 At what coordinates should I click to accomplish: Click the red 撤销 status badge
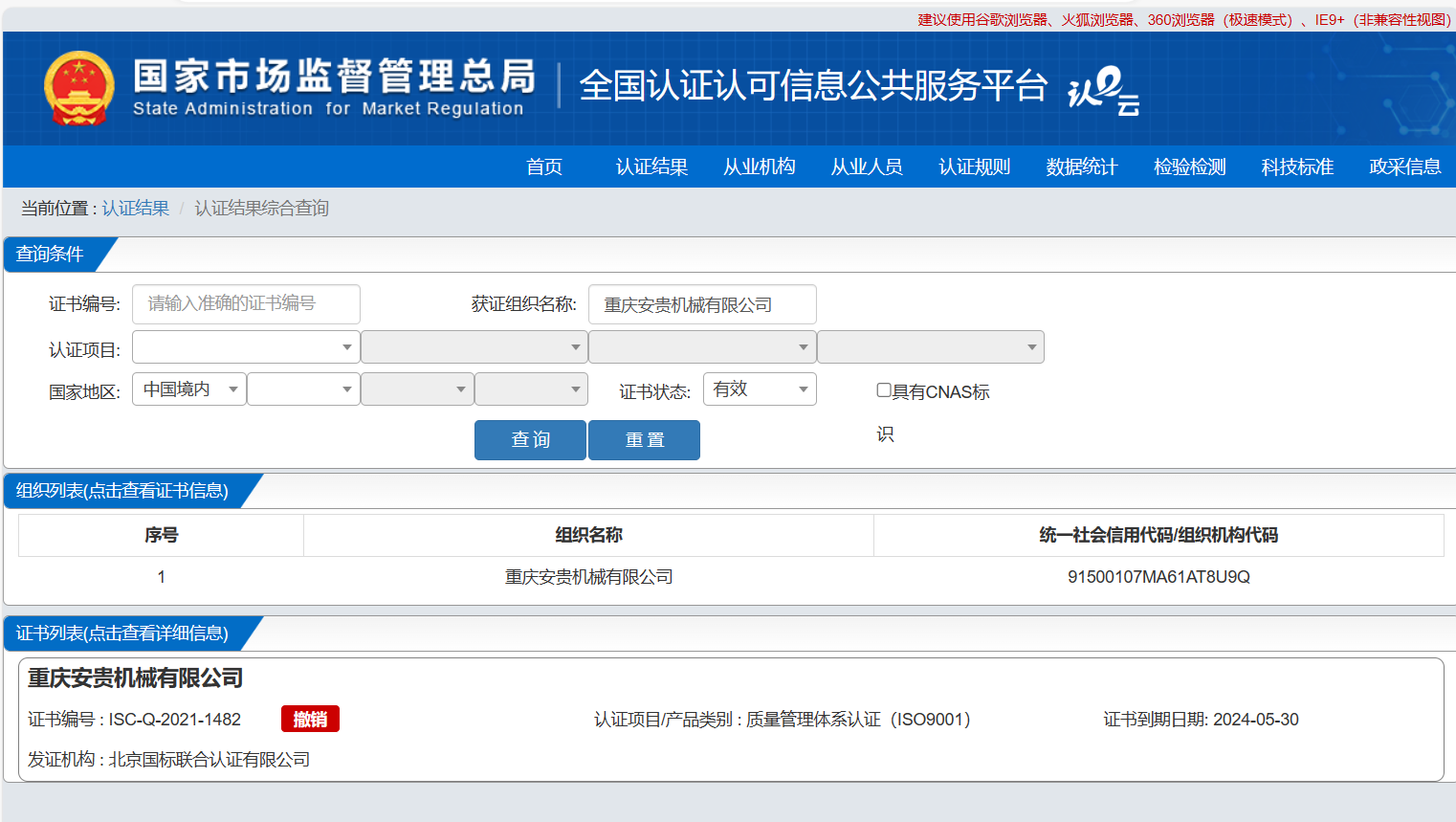[x=310, y=720]
